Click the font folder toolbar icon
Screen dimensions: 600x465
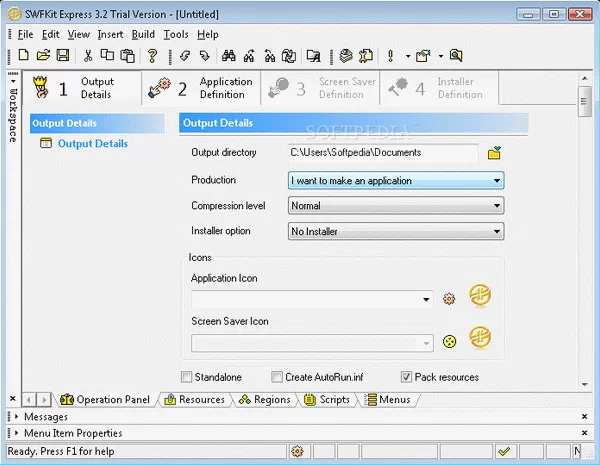tap(314, 56)
